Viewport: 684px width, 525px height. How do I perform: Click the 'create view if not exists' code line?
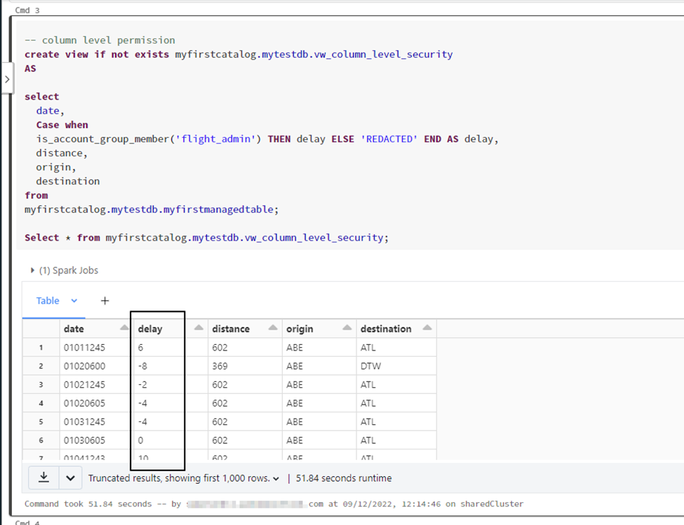[x=239, y=55]
